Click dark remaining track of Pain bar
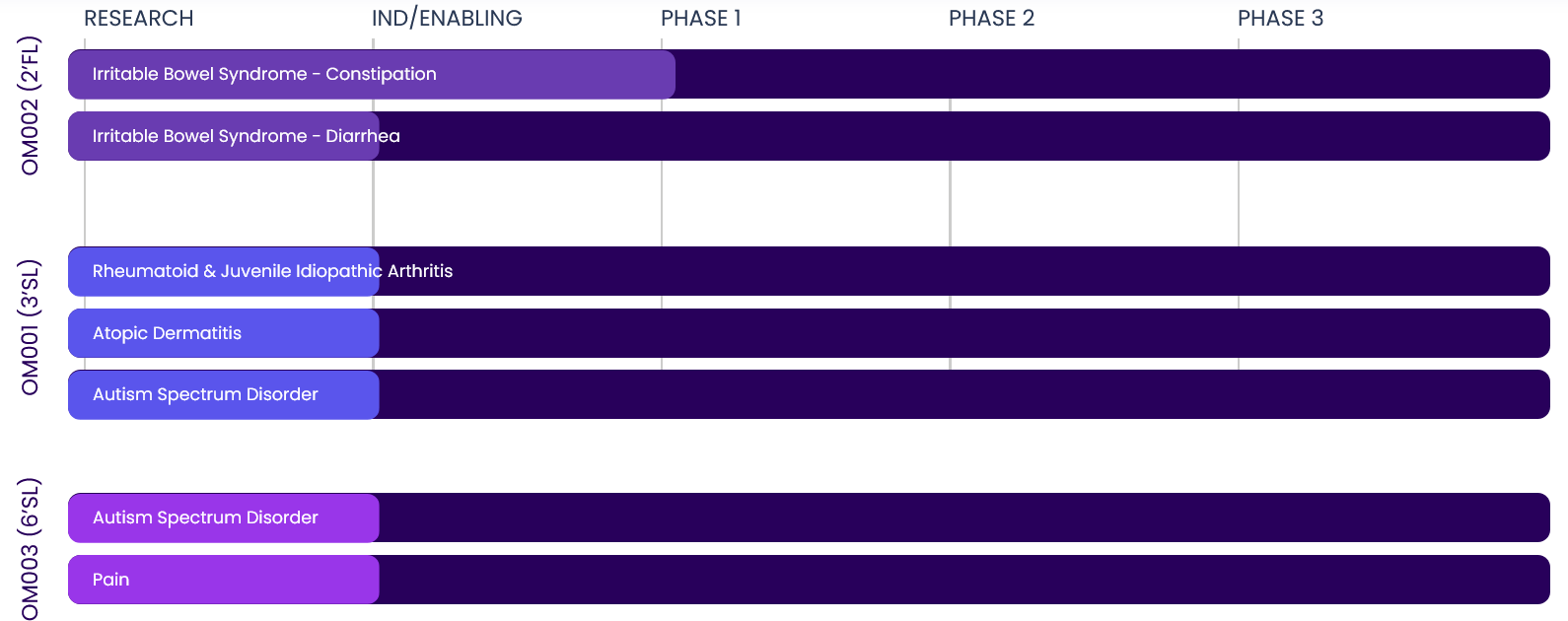This screenshot has height=621, width=1568. coord(964,580)
